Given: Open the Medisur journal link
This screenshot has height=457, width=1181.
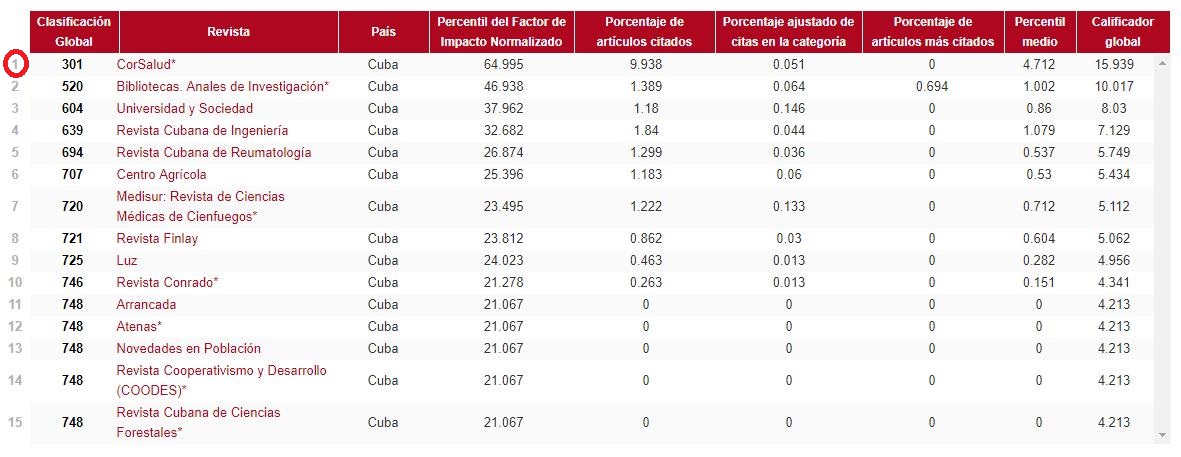Looking at the screenshot, I should [200, 206].
